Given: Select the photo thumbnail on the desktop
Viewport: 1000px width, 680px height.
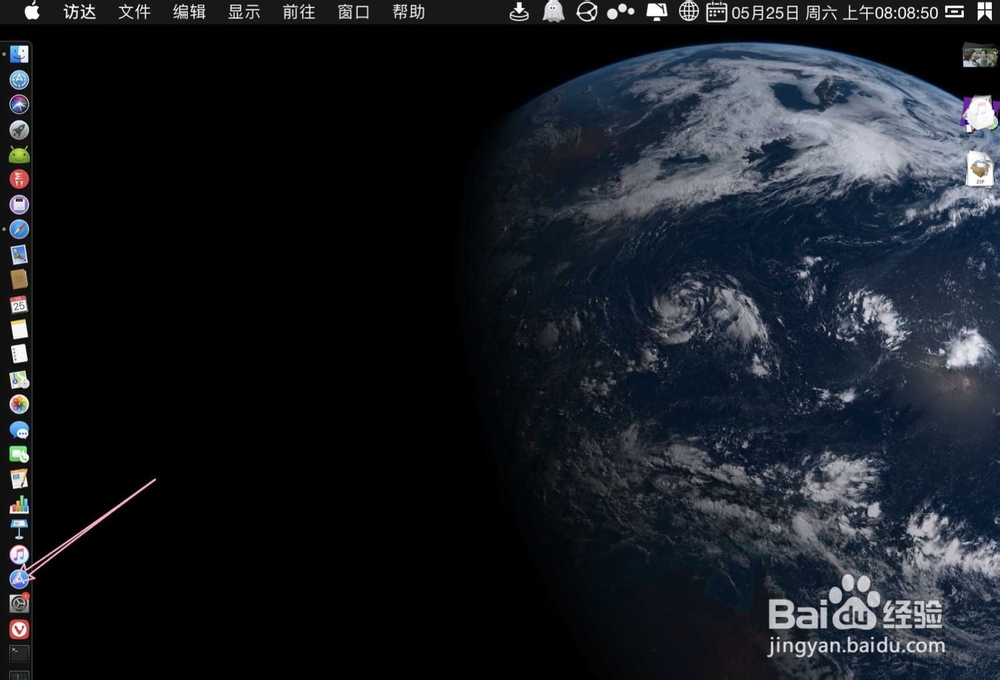Looking at the screenshot, I should point(979,56).
